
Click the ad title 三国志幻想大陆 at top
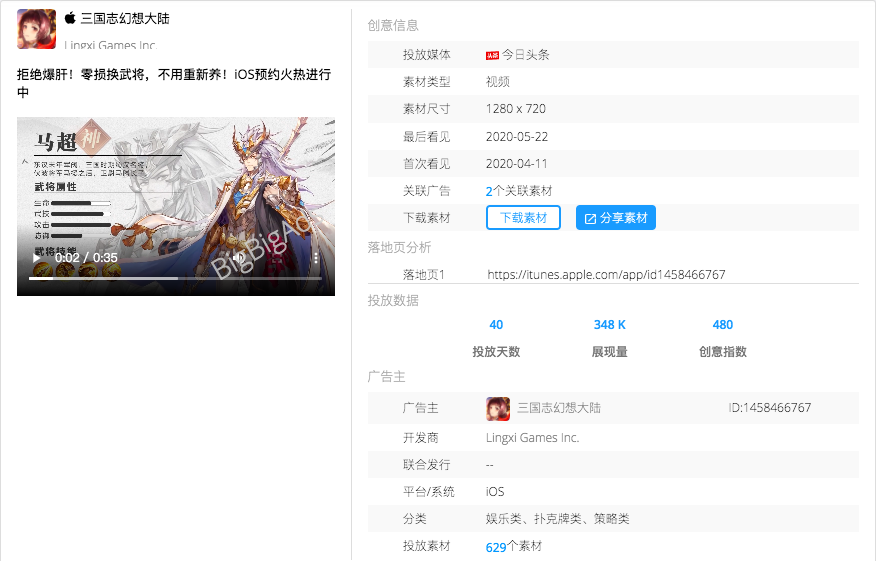[x=125, y=18]
